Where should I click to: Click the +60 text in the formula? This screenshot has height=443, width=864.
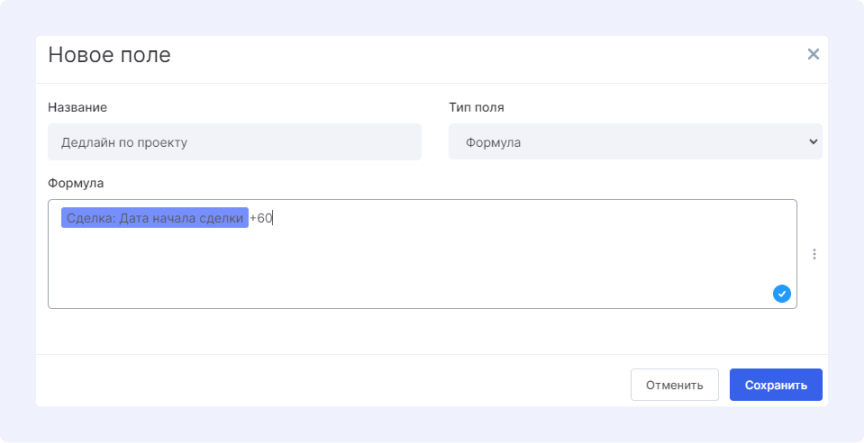click(x=260, y=218)
